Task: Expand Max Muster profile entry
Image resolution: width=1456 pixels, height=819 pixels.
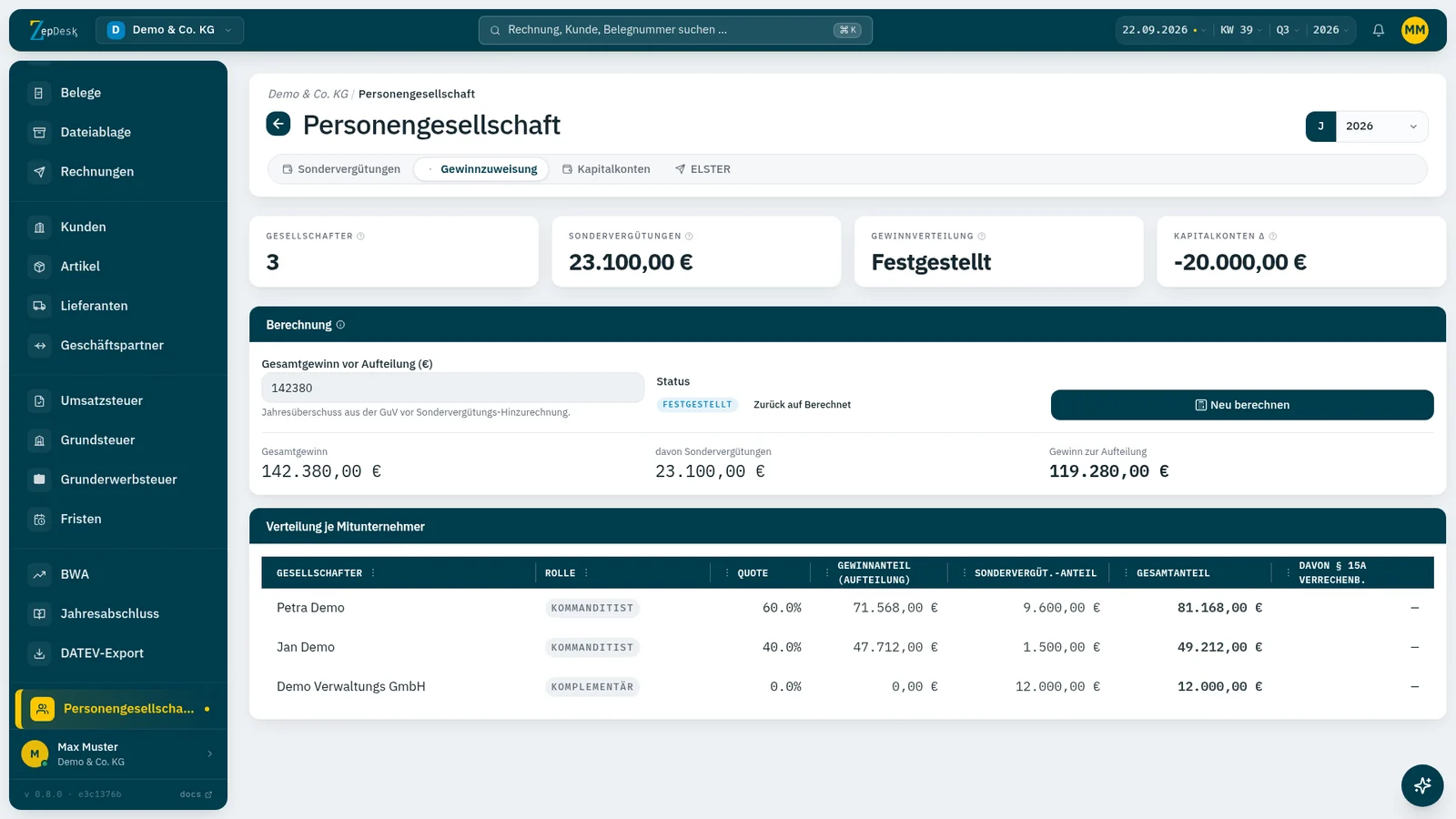Action: pyautogui.click(x=118, y=753)
